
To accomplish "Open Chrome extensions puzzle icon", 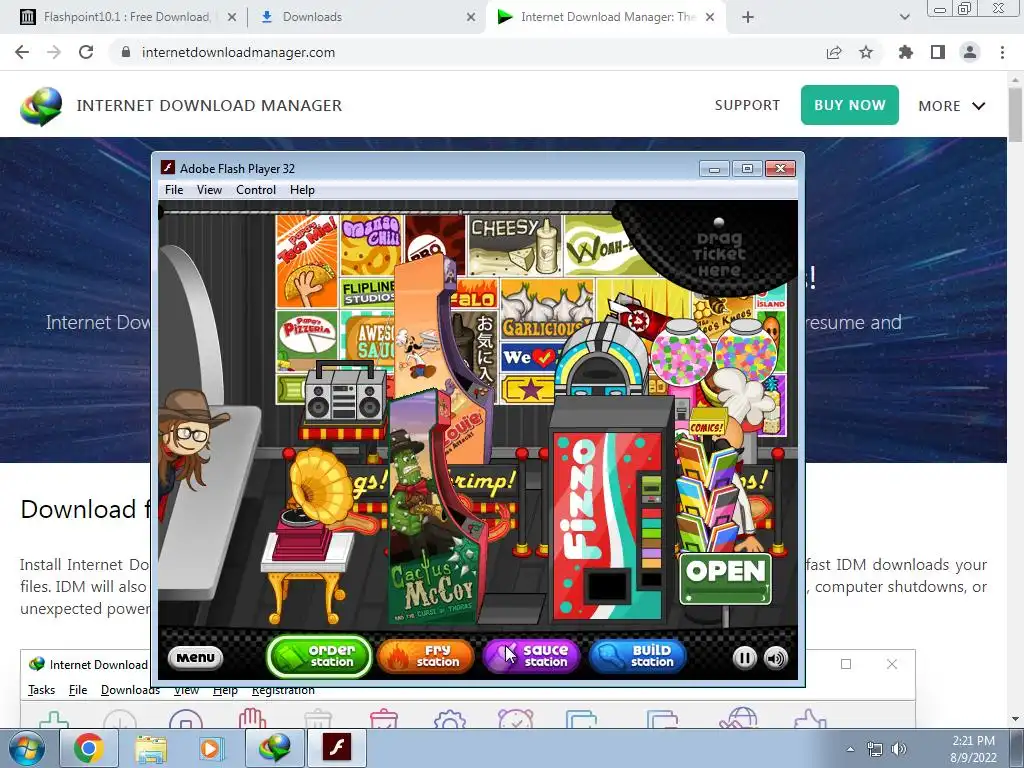I will point(906,52).
